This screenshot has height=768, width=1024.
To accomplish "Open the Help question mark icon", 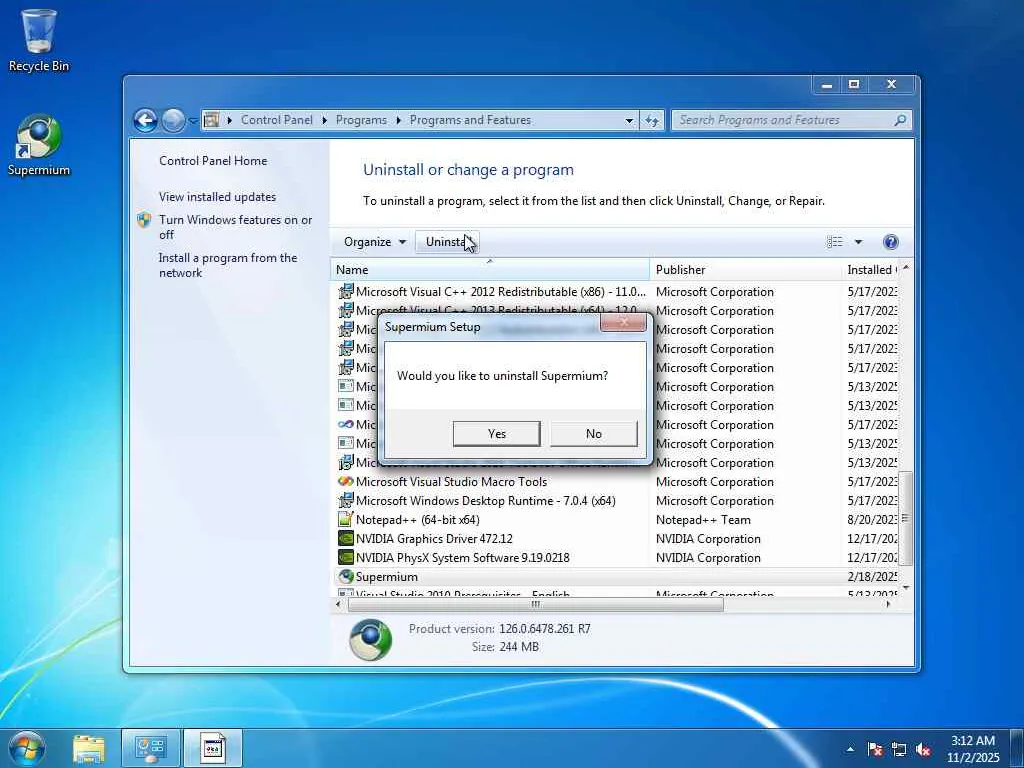I will click(890, 242).
